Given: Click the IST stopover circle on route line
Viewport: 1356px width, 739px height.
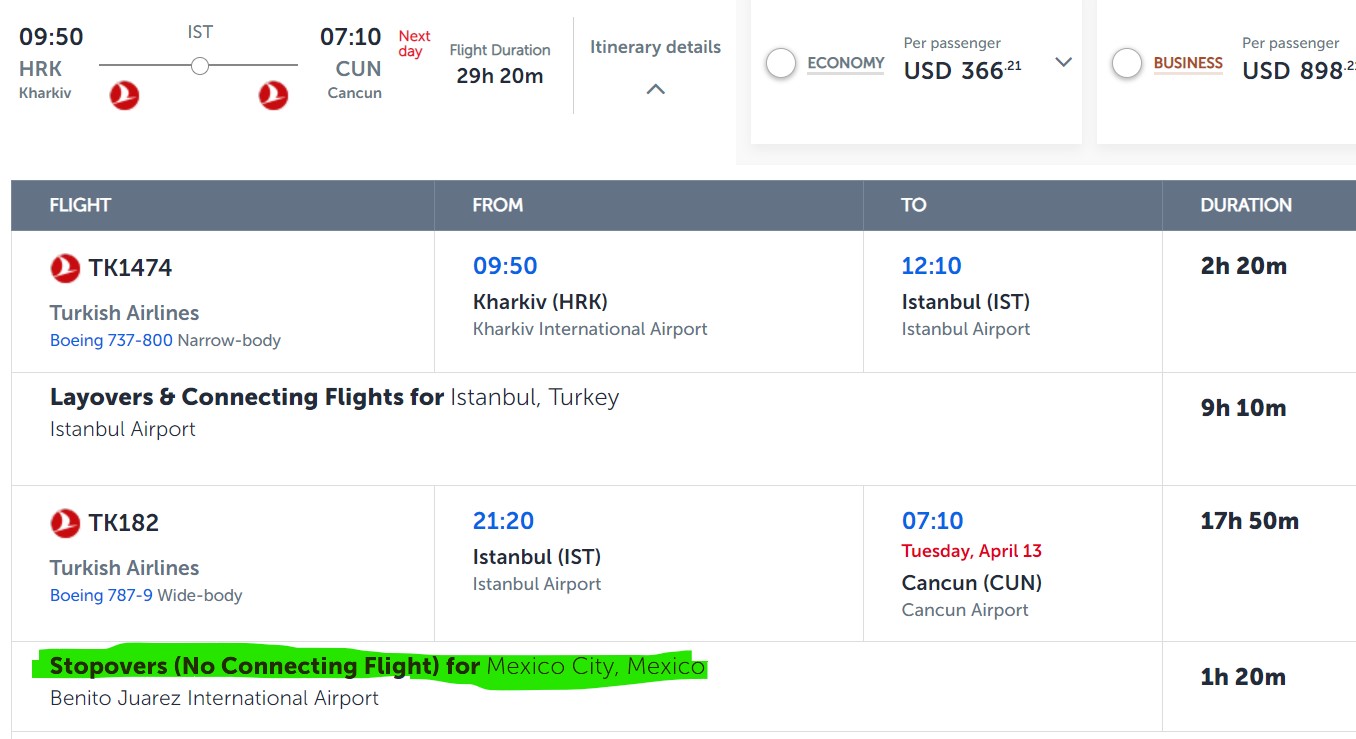Looking at the screenshot, I should (x=200, y=66).
